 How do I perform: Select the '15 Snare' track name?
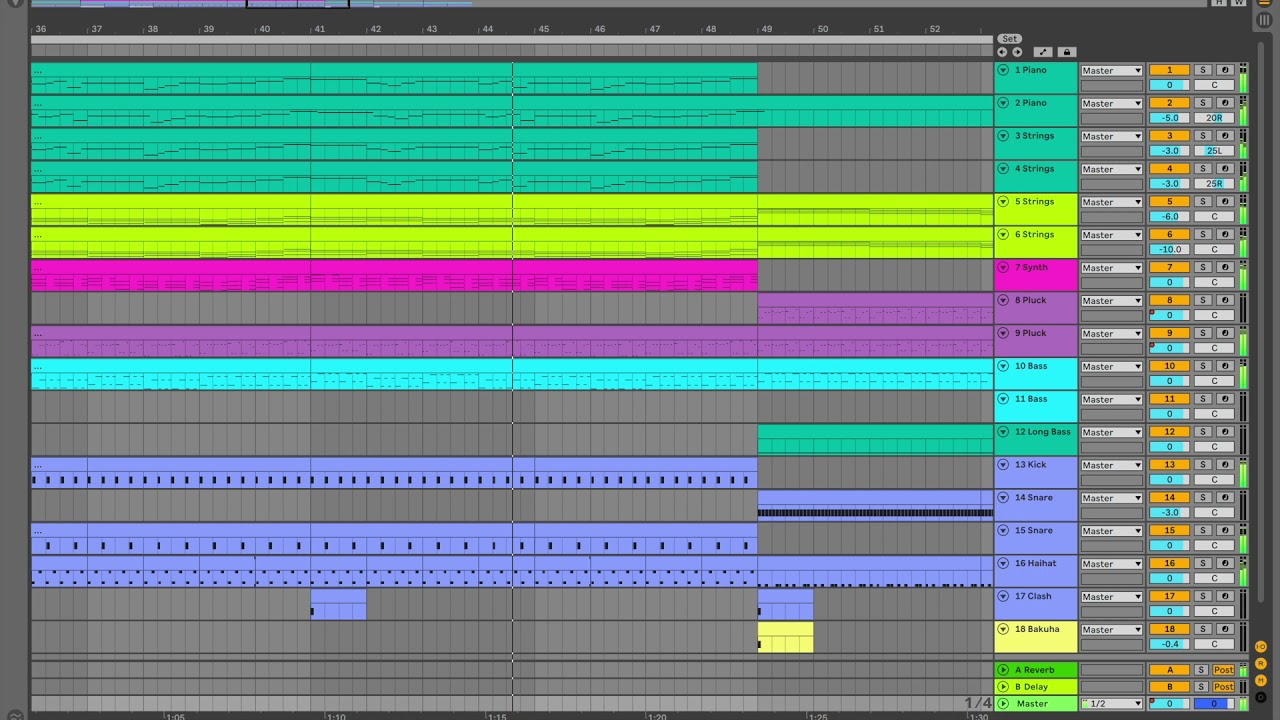(1033, 531)
